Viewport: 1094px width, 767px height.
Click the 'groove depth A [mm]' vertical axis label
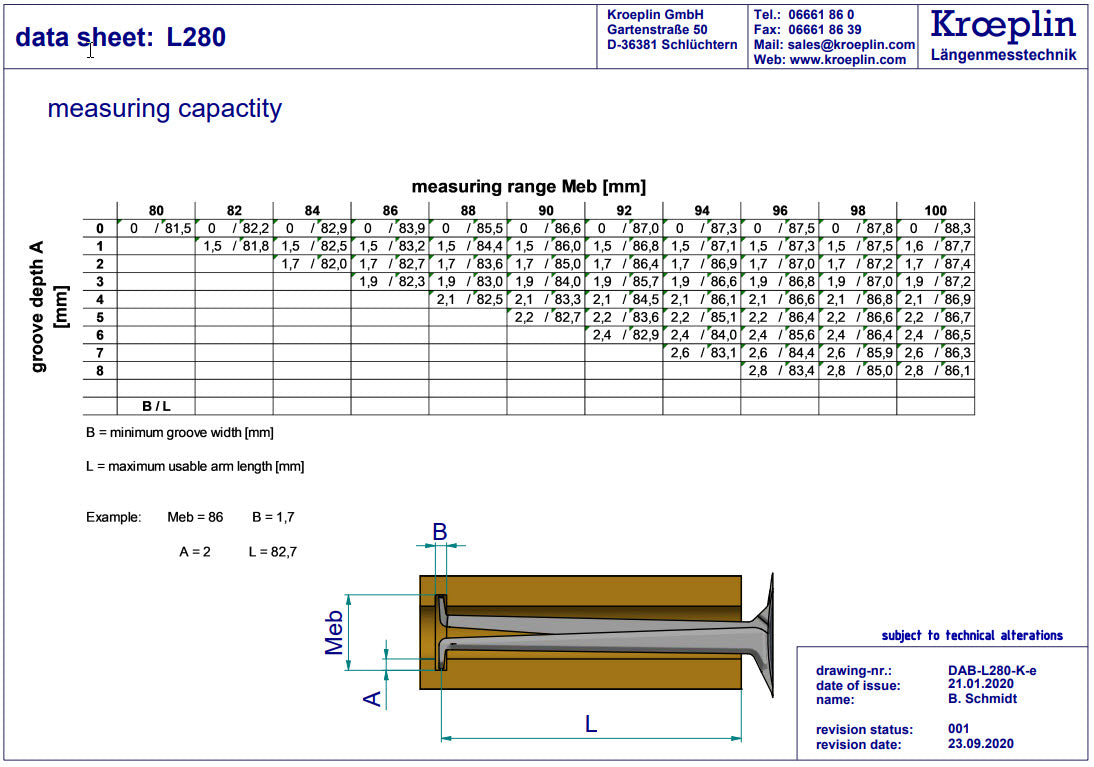(x=48, y=306)
